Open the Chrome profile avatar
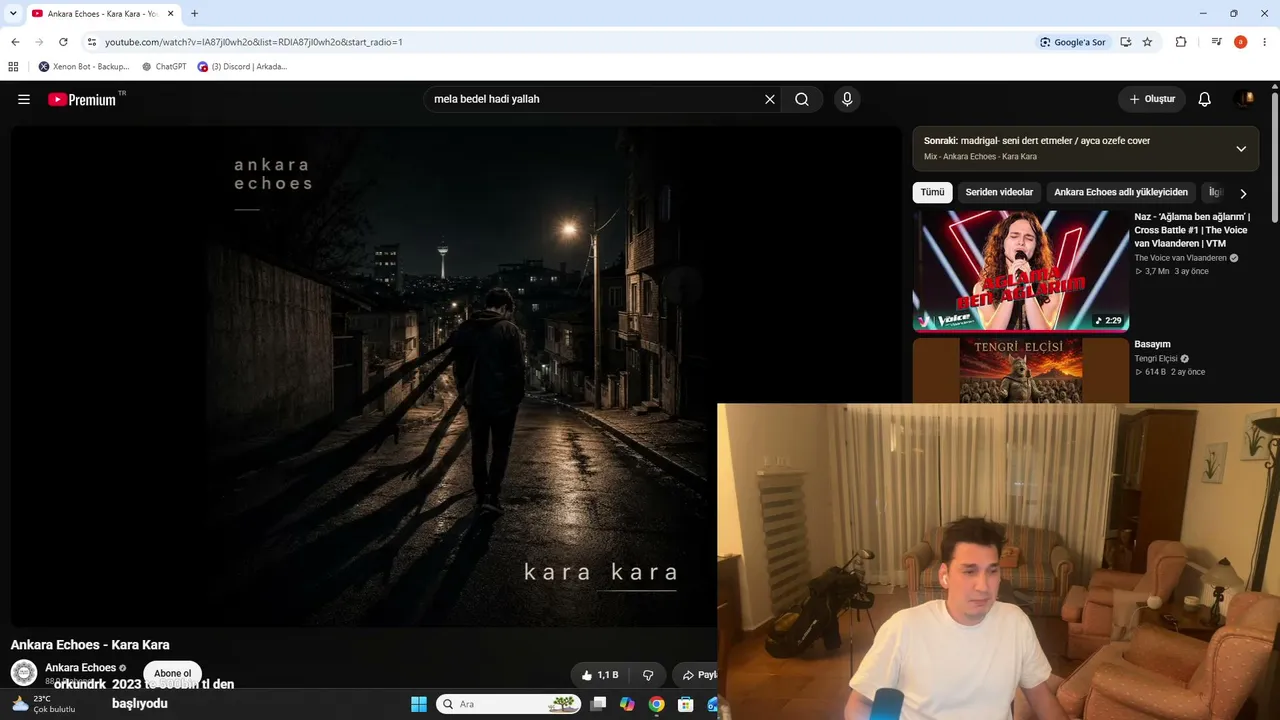This screenshot has width=1280, height=720. (x=1241, y=42)
